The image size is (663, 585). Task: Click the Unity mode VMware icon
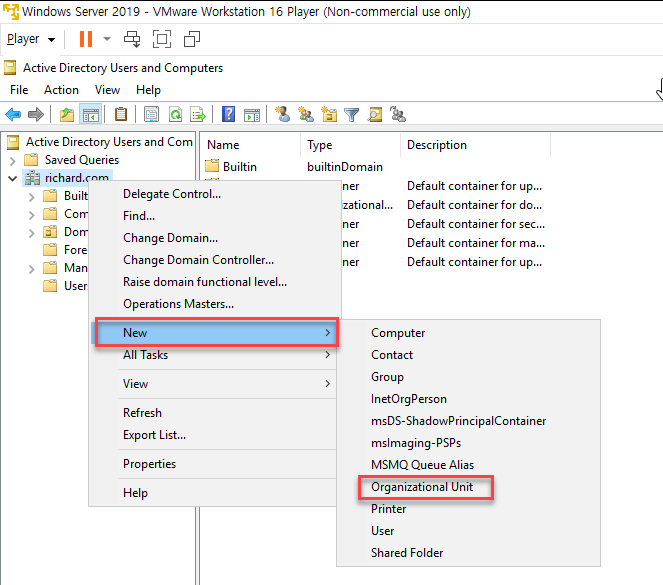tap(192, 39)
